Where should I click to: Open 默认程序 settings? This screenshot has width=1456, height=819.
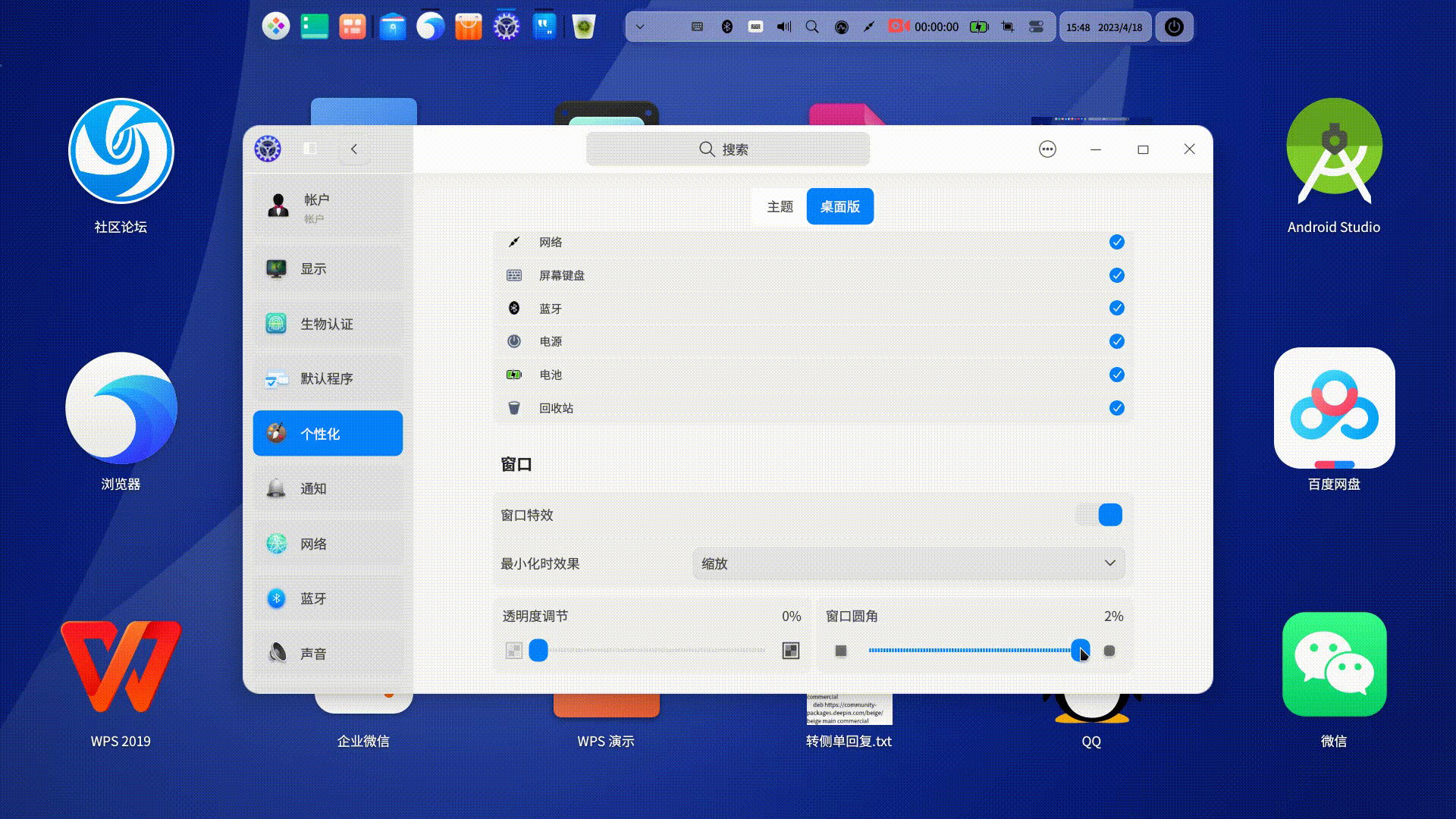pos(327,378)
